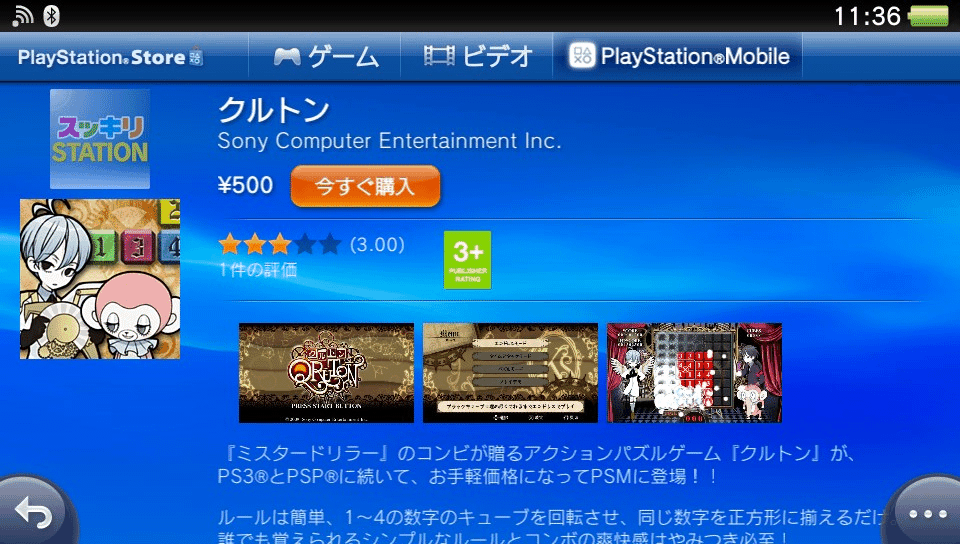Switch to the ゲーム tab

[x=326, y=57]
